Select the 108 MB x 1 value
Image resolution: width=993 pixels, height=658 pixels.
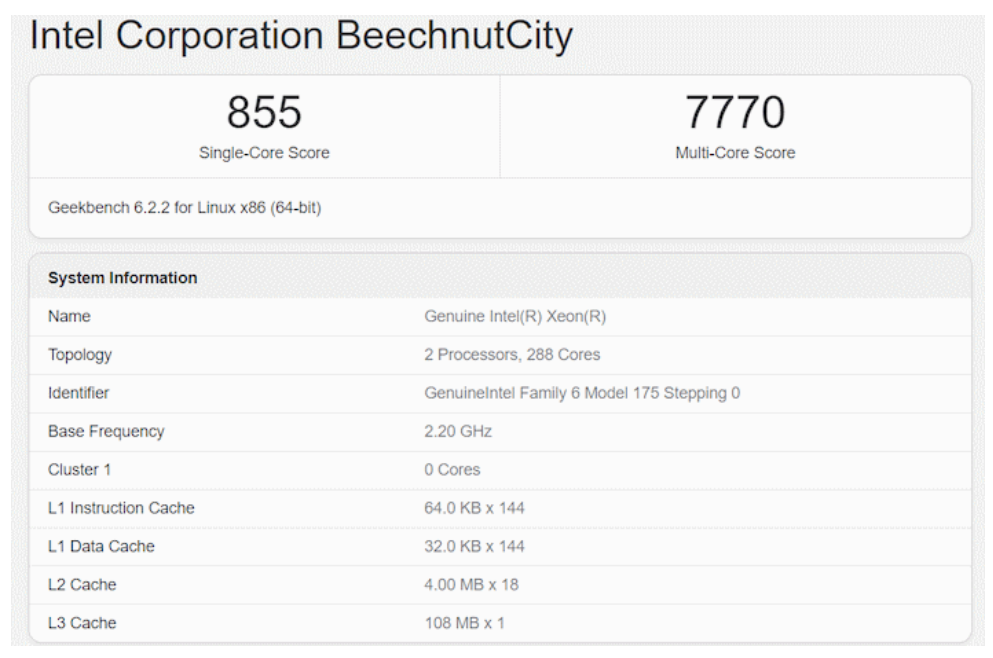pyautogui.click(x=464, y=623)
